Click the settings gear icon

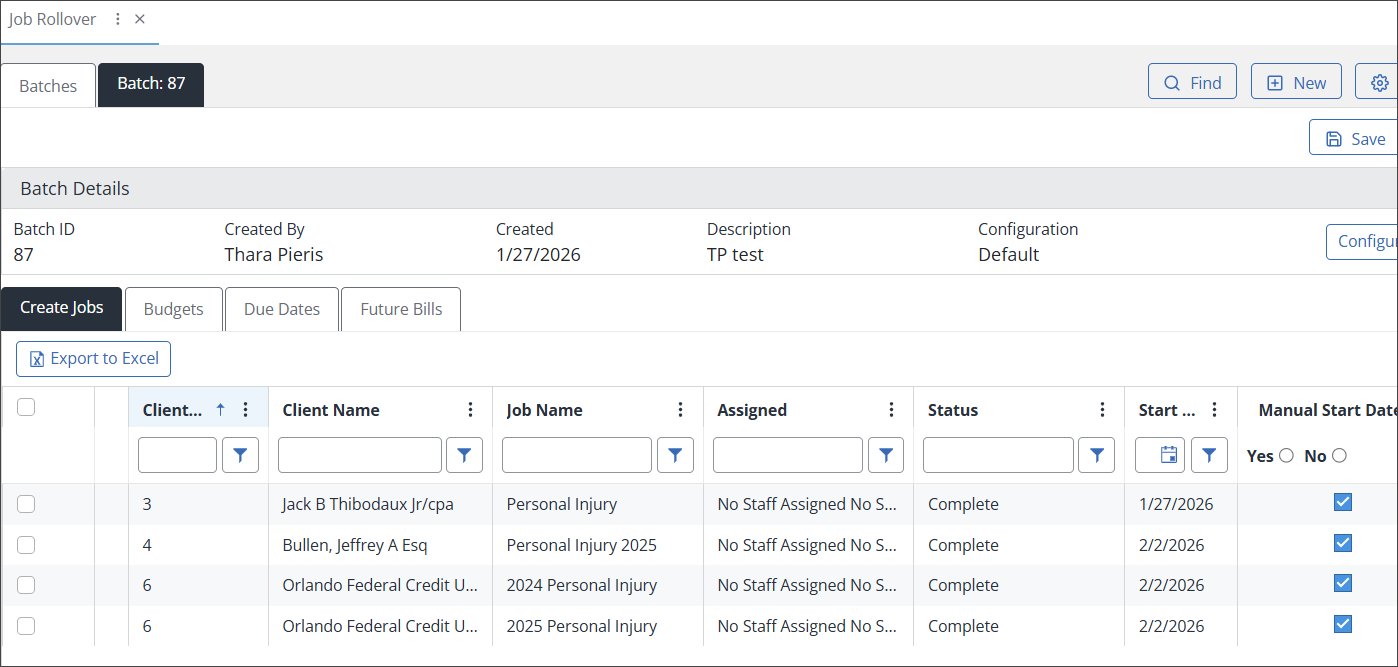(x=1379, y=83)
